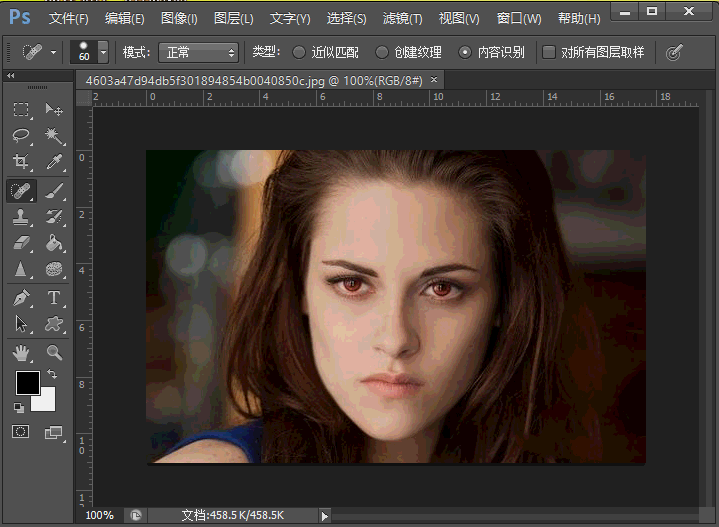The image size is (719, 527).
Task: Click the black foreground color swatch
Action: click(28, 383)
